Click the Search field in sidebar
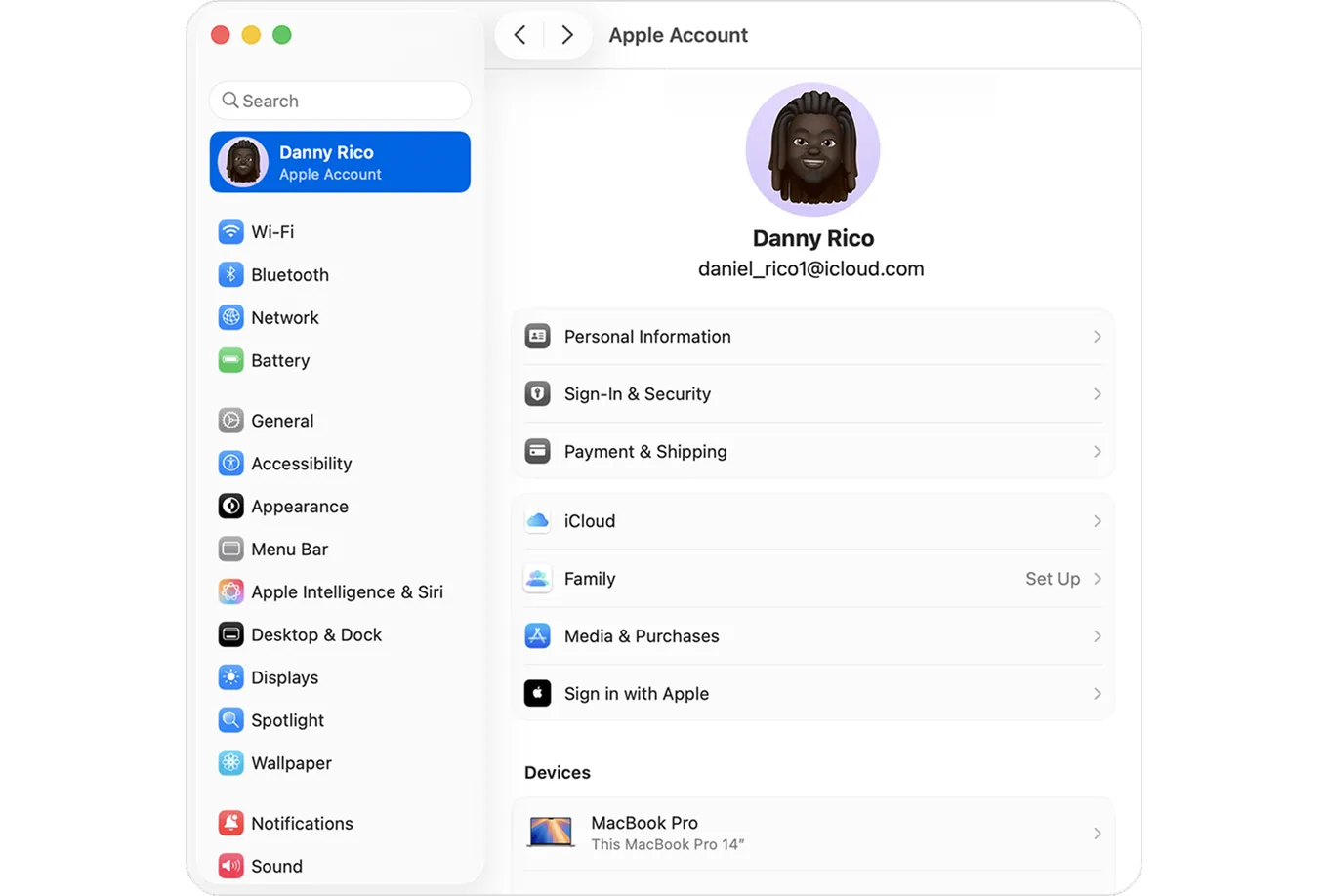 pyautogui.click(x=340, y=101)
